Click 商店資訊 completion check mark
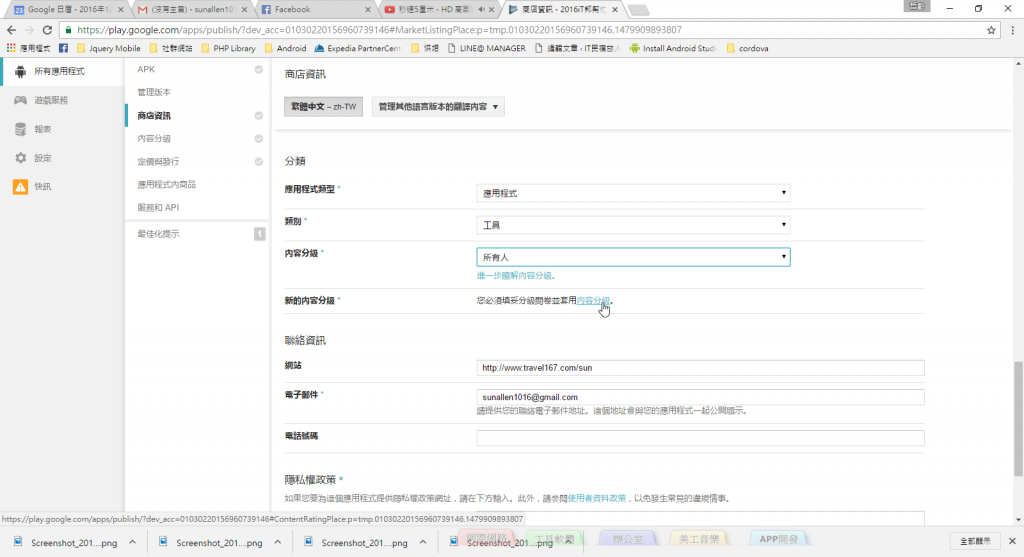The image size is (1024, 557). tap(259, 116)
